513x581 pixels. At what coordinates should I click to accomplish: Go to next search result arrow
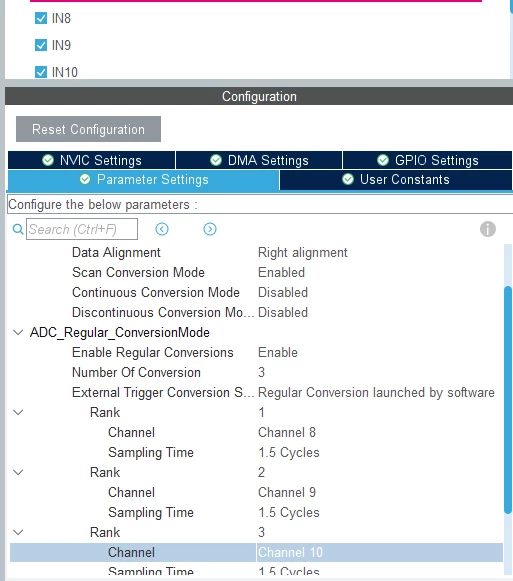(210, 229)
